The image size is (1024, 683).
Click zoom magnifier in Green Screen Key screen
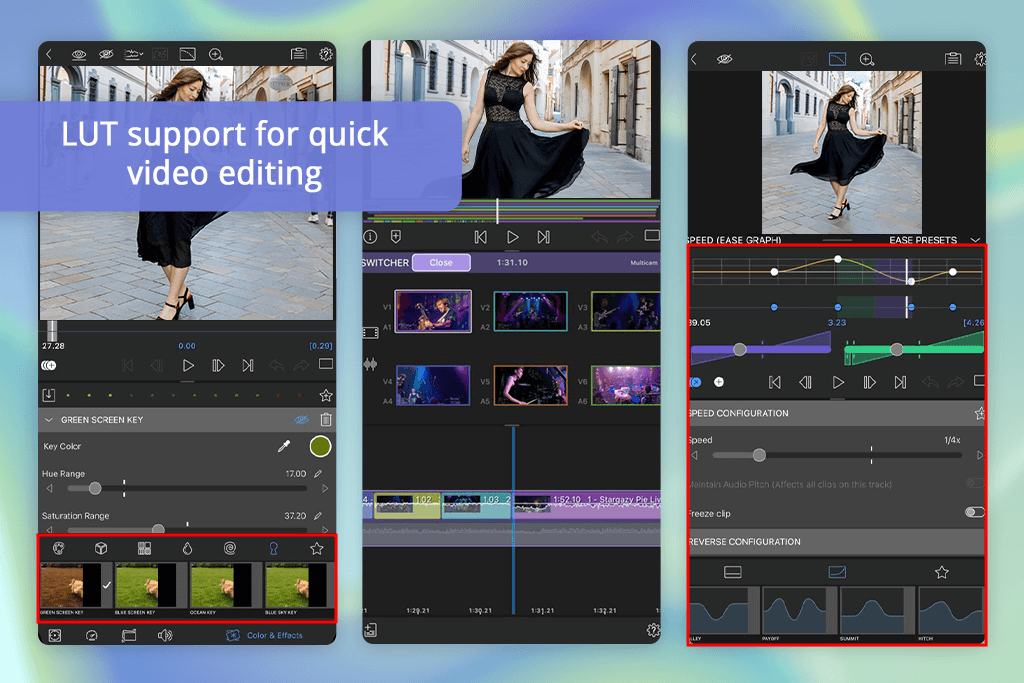click(216, 55)
